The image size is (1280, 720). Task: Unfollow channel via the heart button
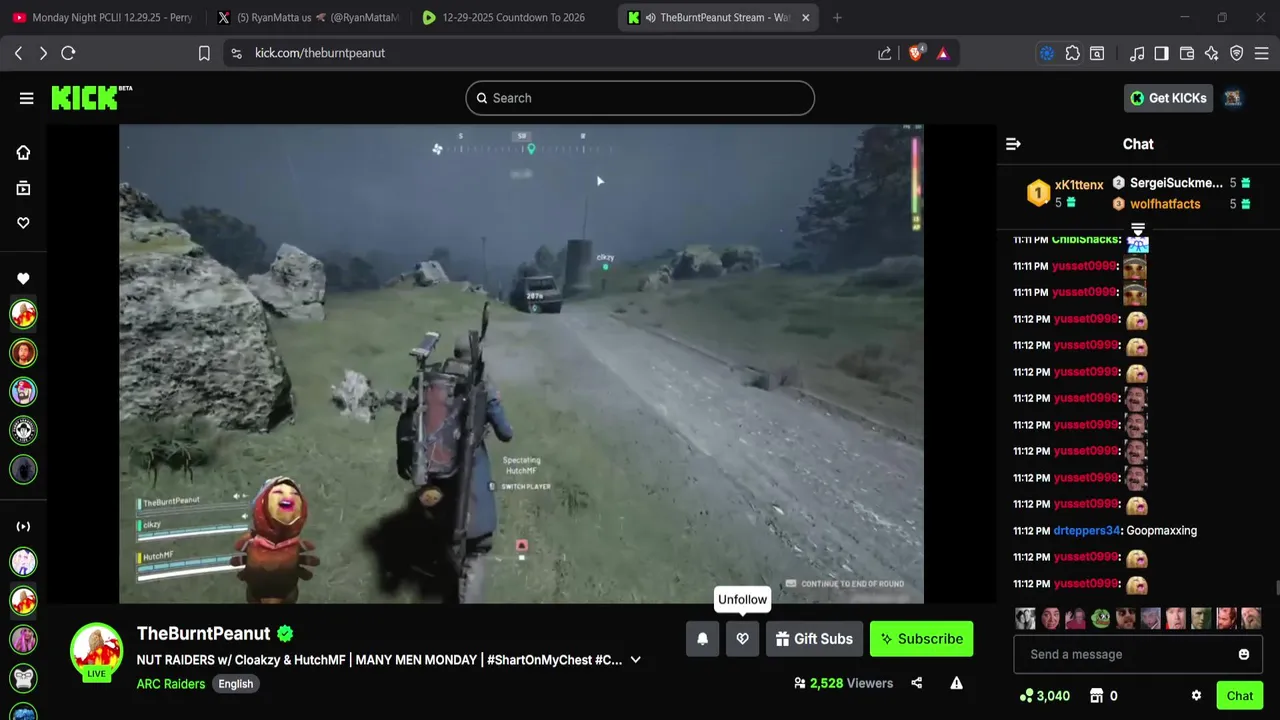point(742,639)
